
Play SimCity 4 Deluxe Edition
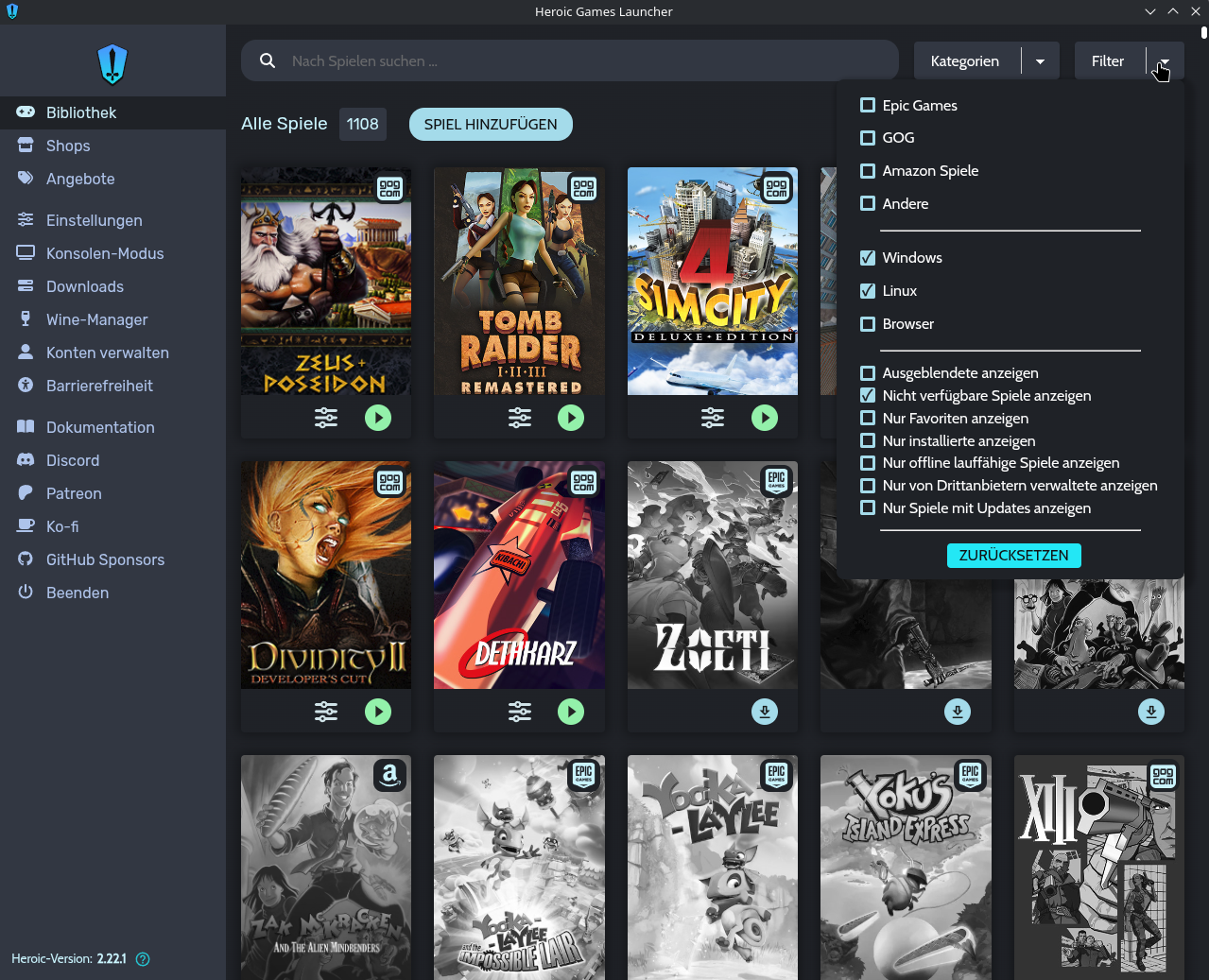[765, 418]
